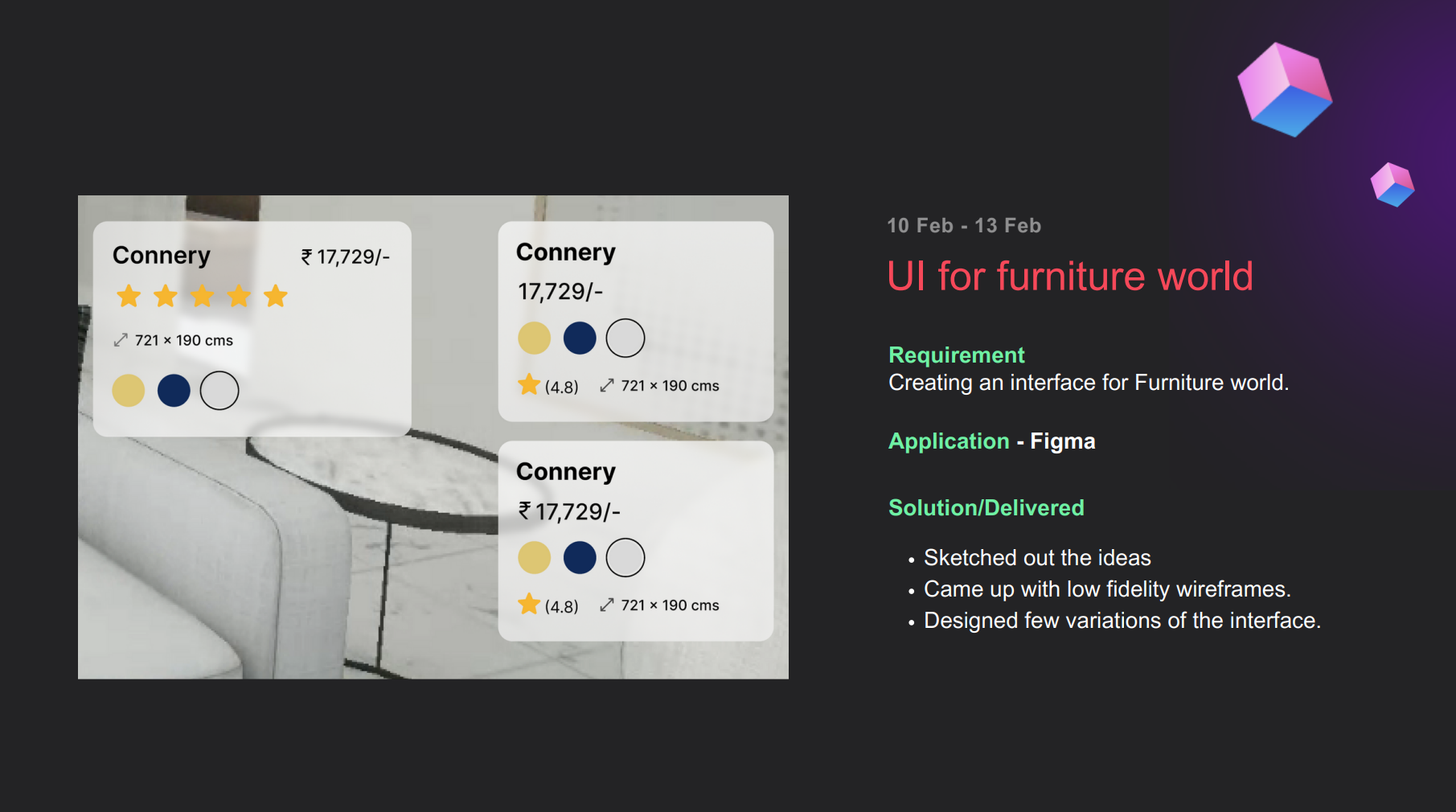Click the "Figma" application label
Image resolution: width=1456 pixels, height=812 pixels.
coord(1062,441)
